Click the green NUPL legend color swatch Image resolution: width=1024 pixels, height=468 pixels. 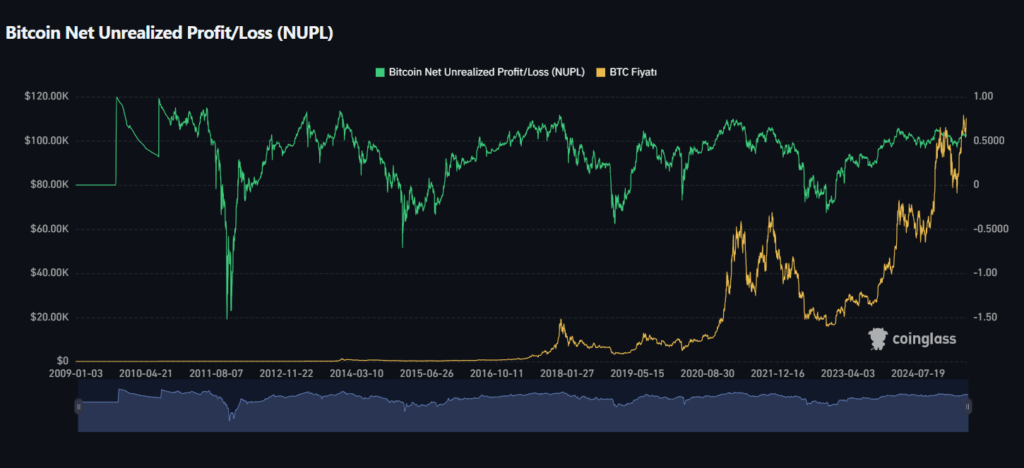(x=380, y=73)
